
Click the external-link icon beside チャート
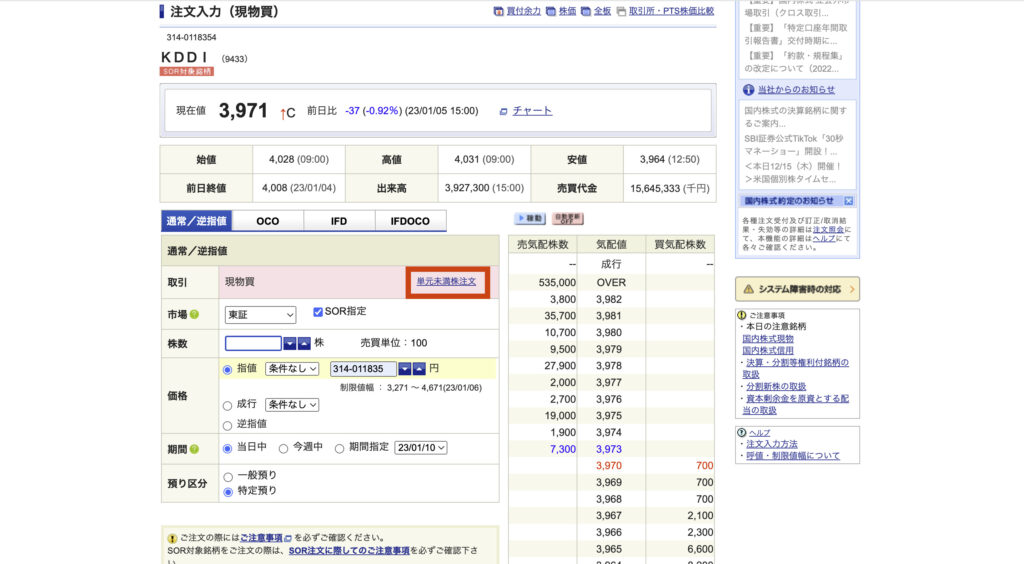coord(504,112)
